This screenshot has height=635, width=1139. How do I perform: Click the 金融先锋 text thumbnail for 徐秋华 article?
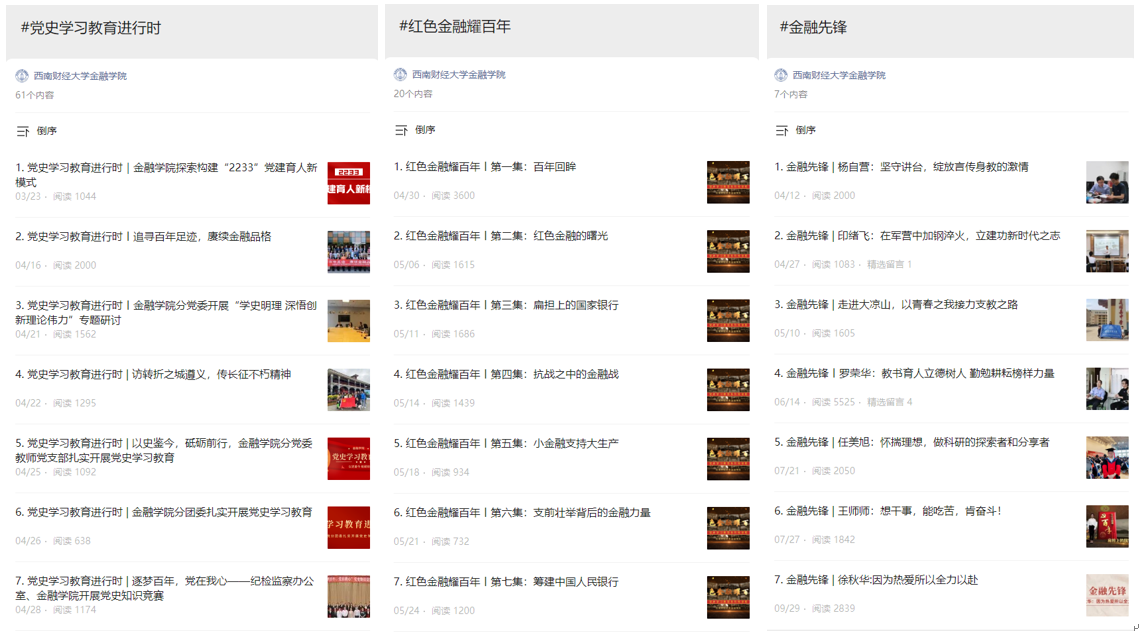(1107, 596)
